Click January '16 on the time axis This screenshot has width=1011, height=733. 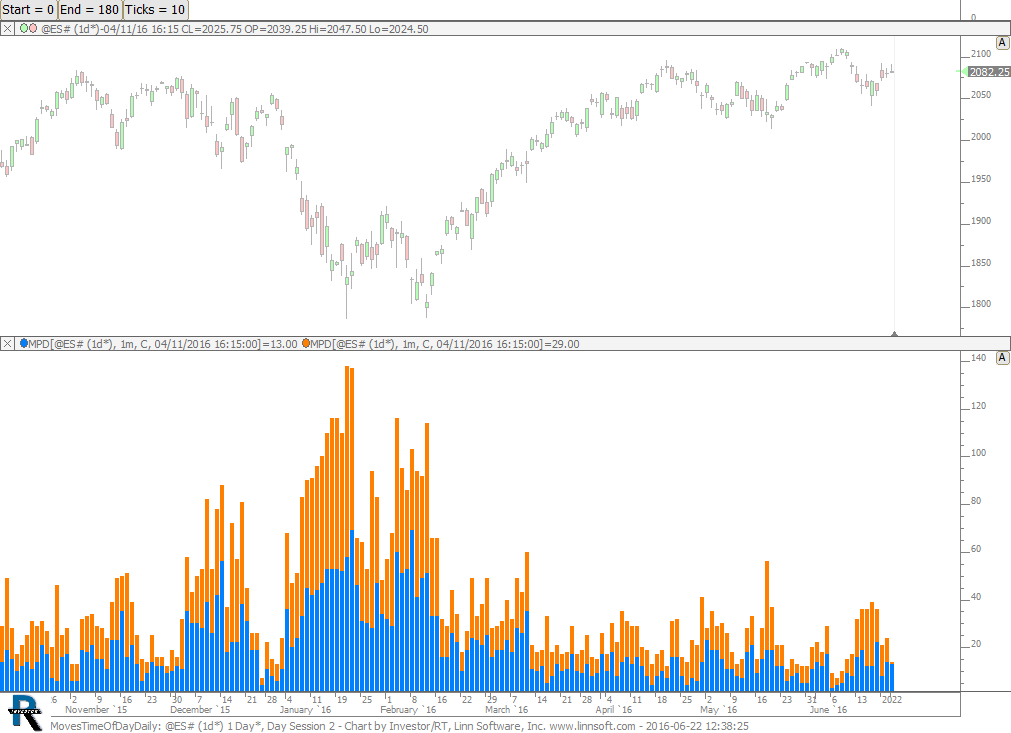click(x=305, y=710)
